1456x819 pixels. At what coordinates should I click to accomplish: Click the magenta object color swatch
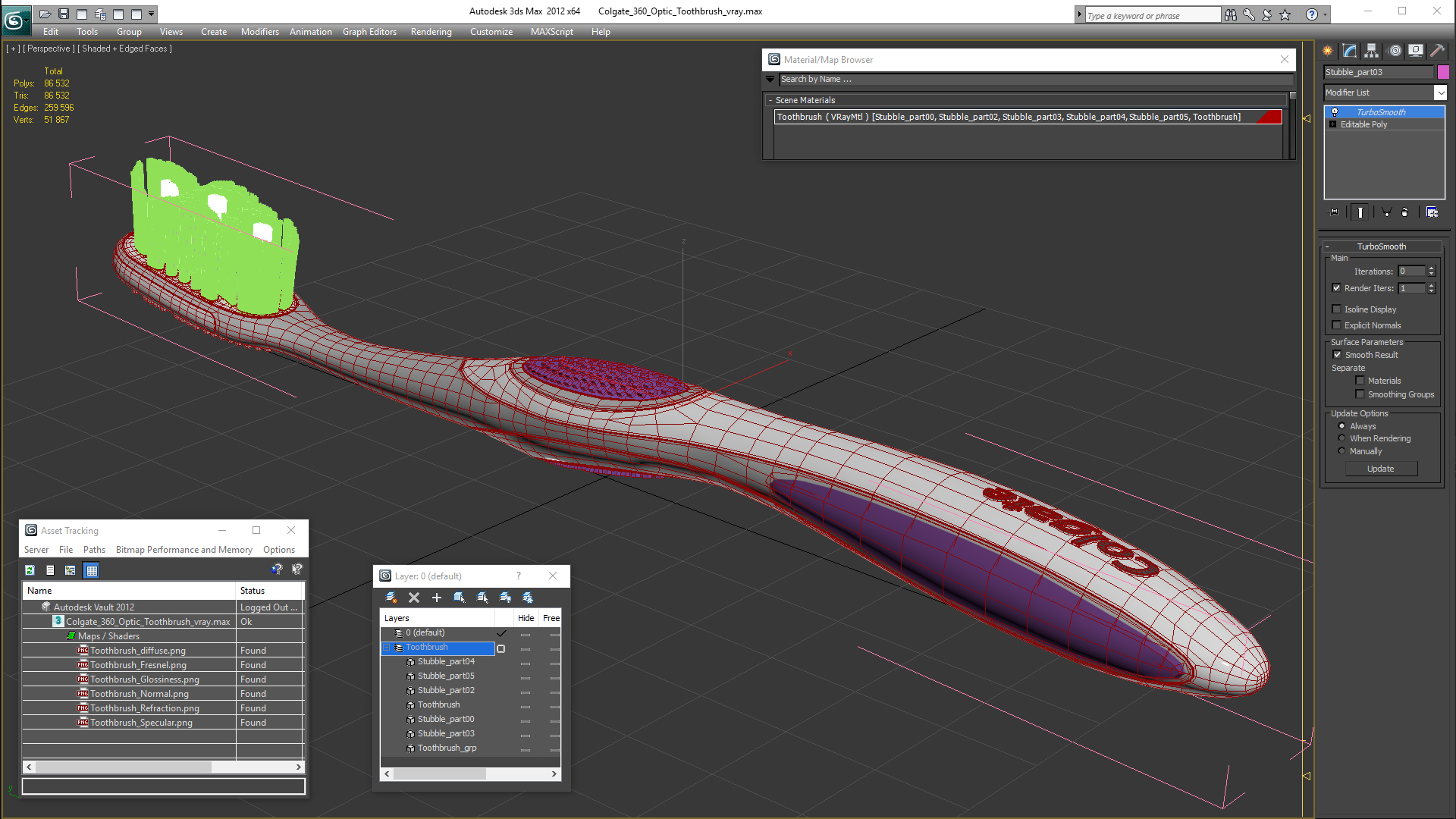[x=1443, y=72]
